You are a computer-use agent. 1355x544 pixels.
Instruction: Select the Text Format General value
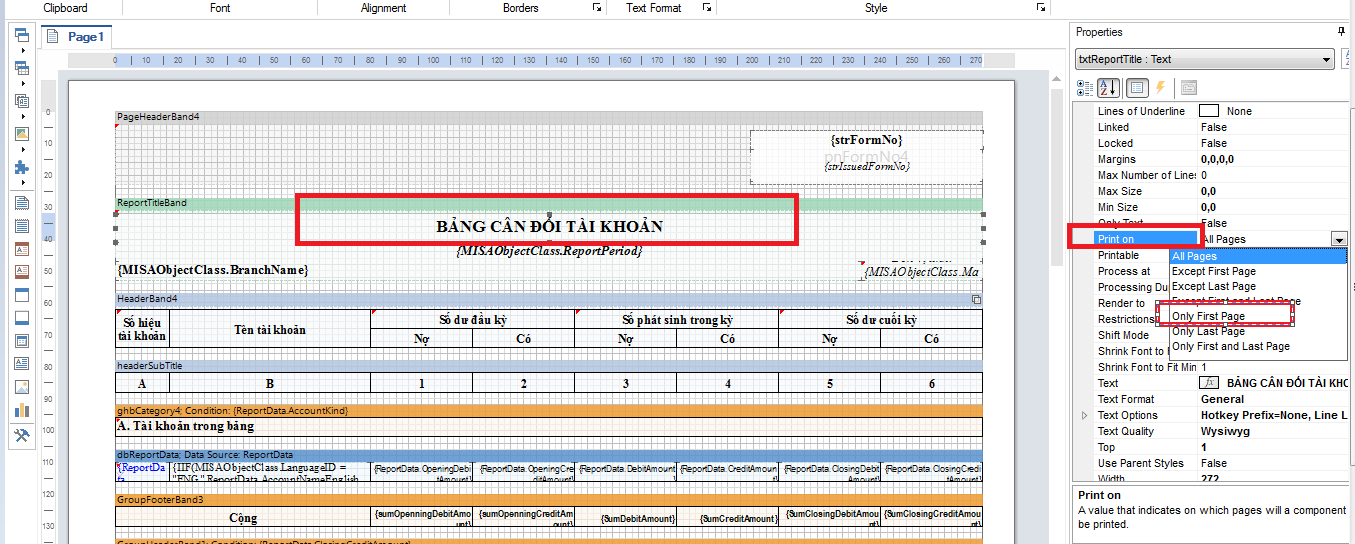coord(1222,399)
